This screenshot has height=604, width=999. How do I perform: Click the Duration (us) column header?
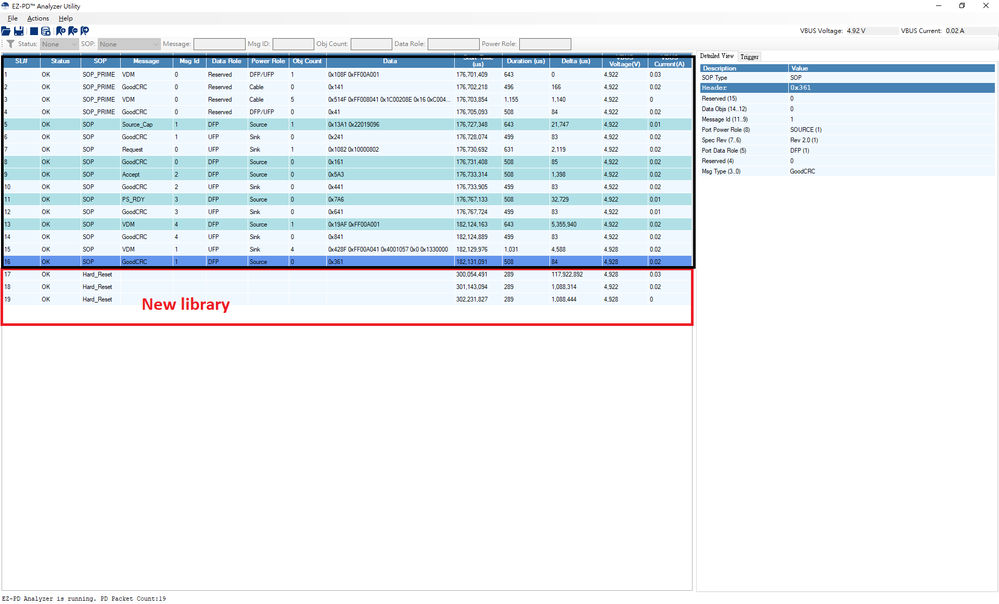(526, 61)
